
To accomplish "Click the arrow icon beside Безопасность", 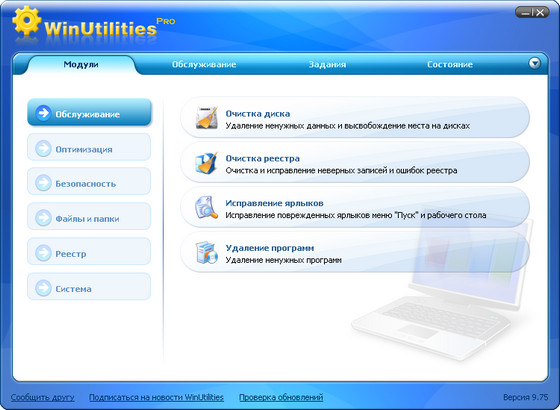I will pyautogui.click(x=43, y=183).
